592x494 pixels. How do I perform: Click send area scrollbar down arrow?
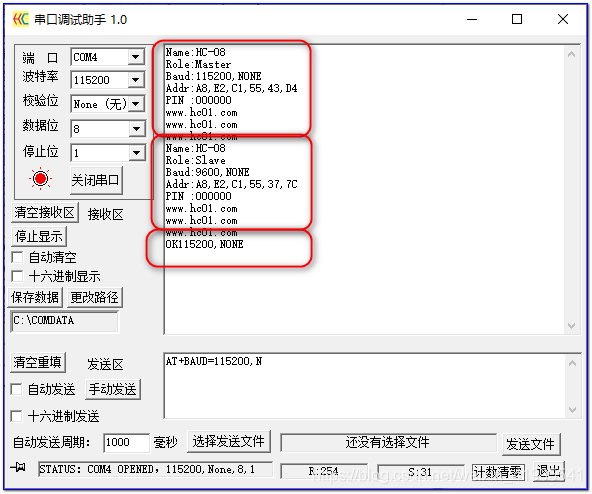pyautogui.click(x=572, y=410)
